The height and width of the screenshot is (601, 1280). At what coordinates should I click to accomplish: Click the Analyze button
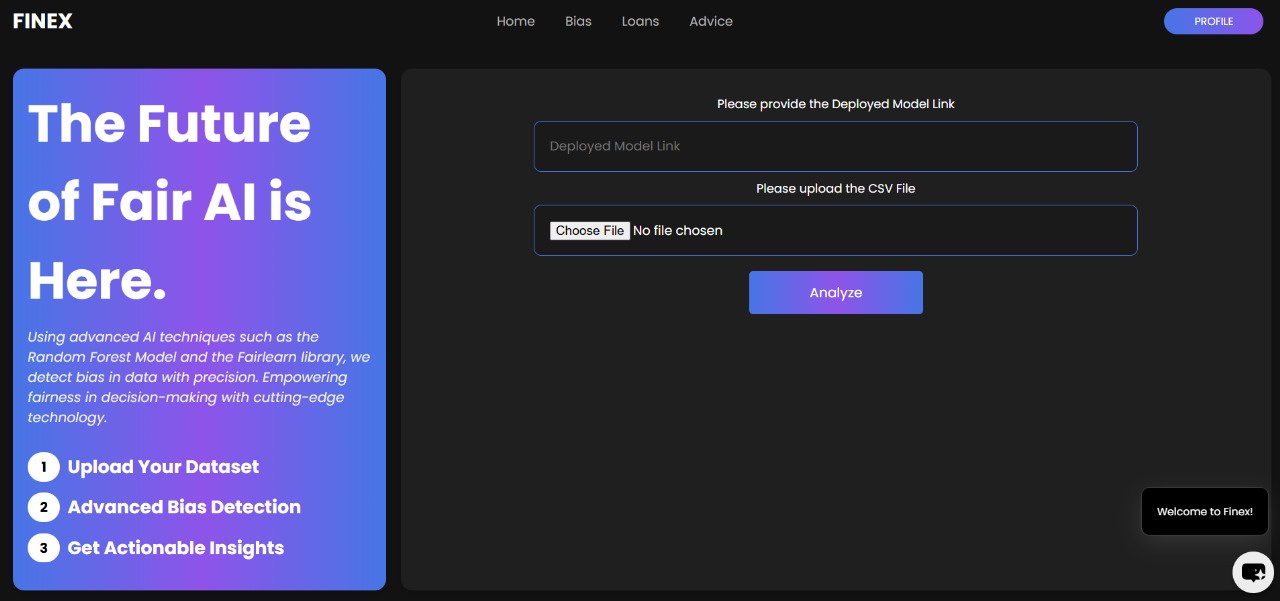tap(835, 292)
